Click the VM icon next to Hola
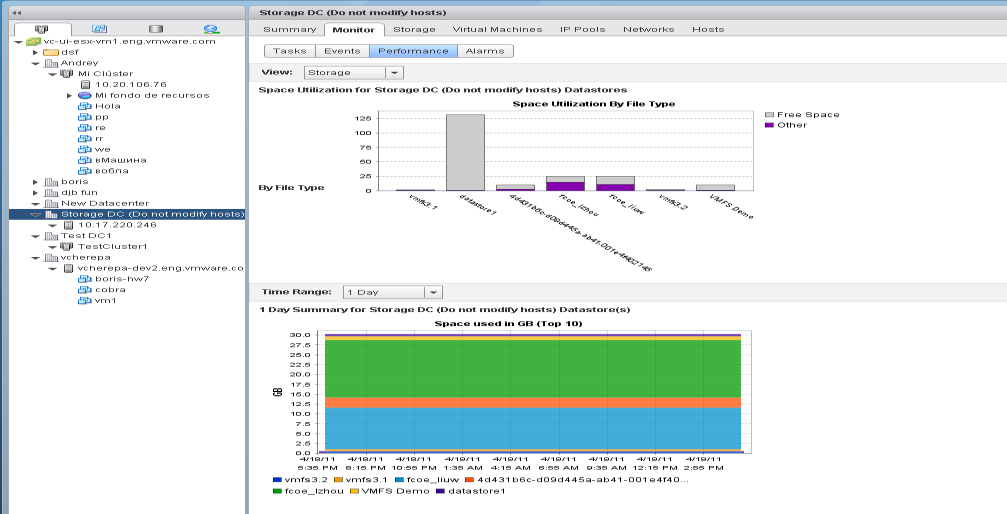This screenshot has width=1007, height=514. (84, 106)
